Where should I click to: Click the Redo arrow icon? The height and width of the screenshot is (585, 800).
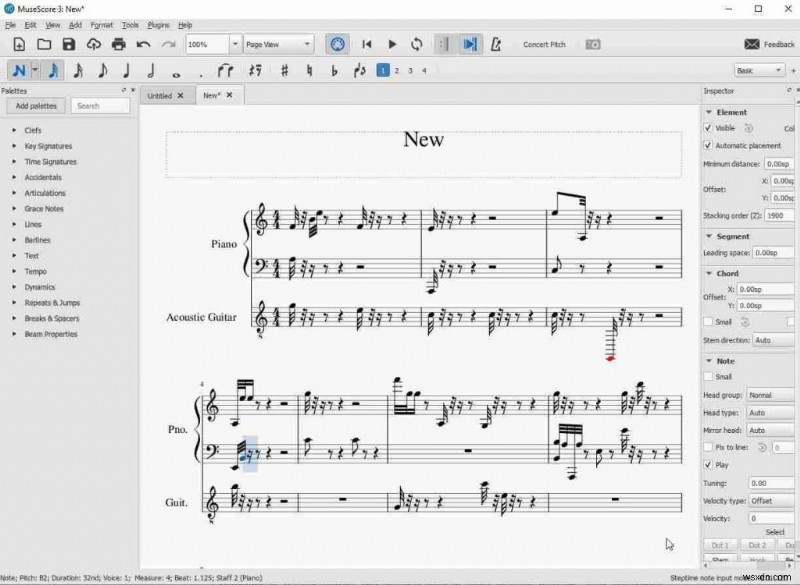coord(168,44)
